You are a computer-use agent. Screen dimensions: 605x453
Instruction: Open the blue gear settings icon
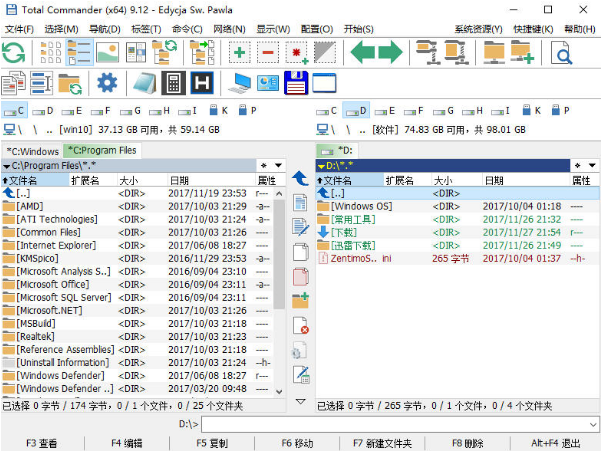click(x=107, y=83)
